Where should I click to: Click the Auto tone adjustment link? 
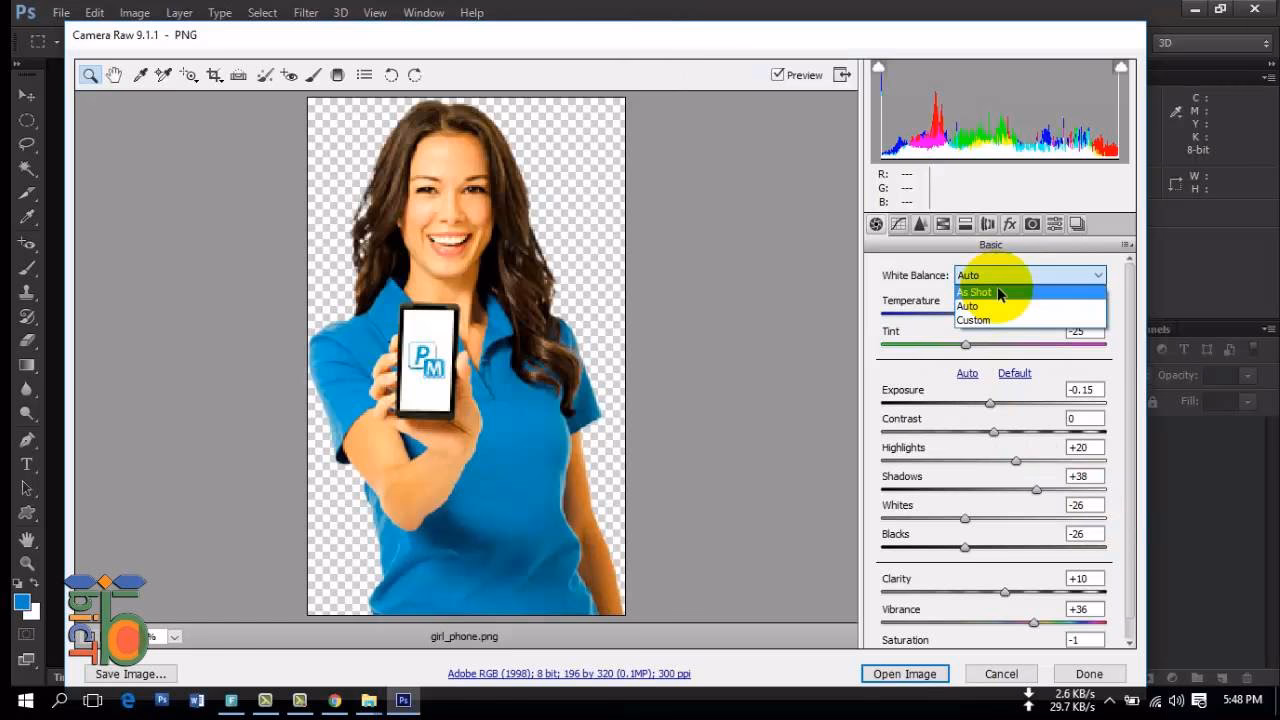click(x=967, y=372)
